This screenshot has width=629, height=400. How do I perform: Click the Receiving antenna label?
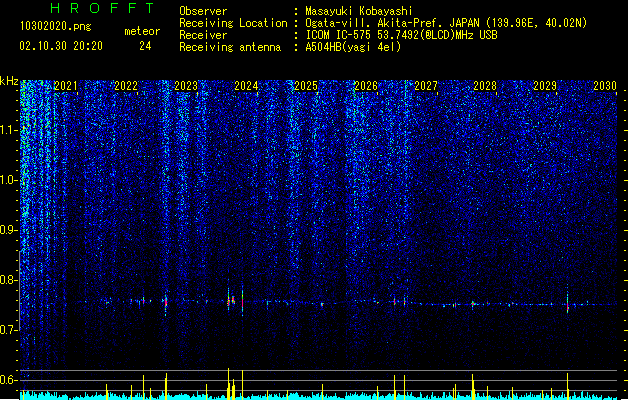click(230, 47)
